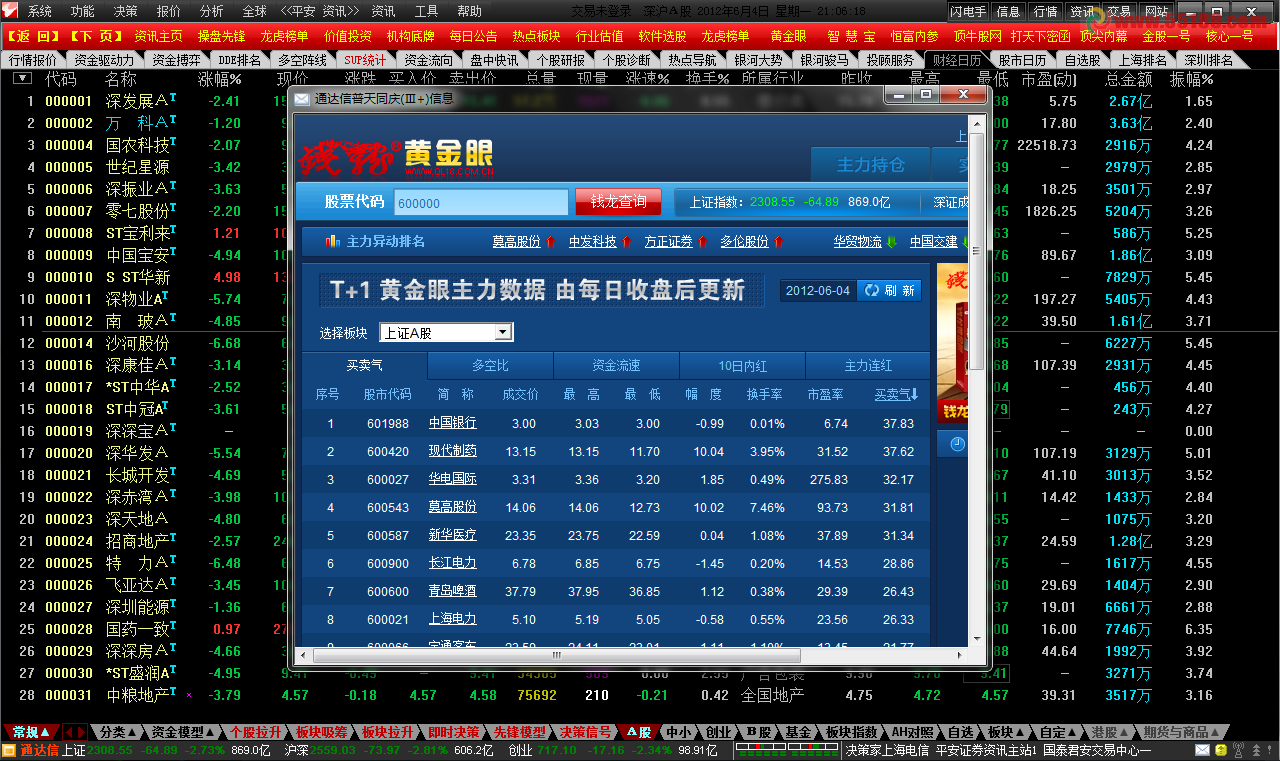Sort by 涨幅% column header
1280x761 pixels.
click(221, 79)
